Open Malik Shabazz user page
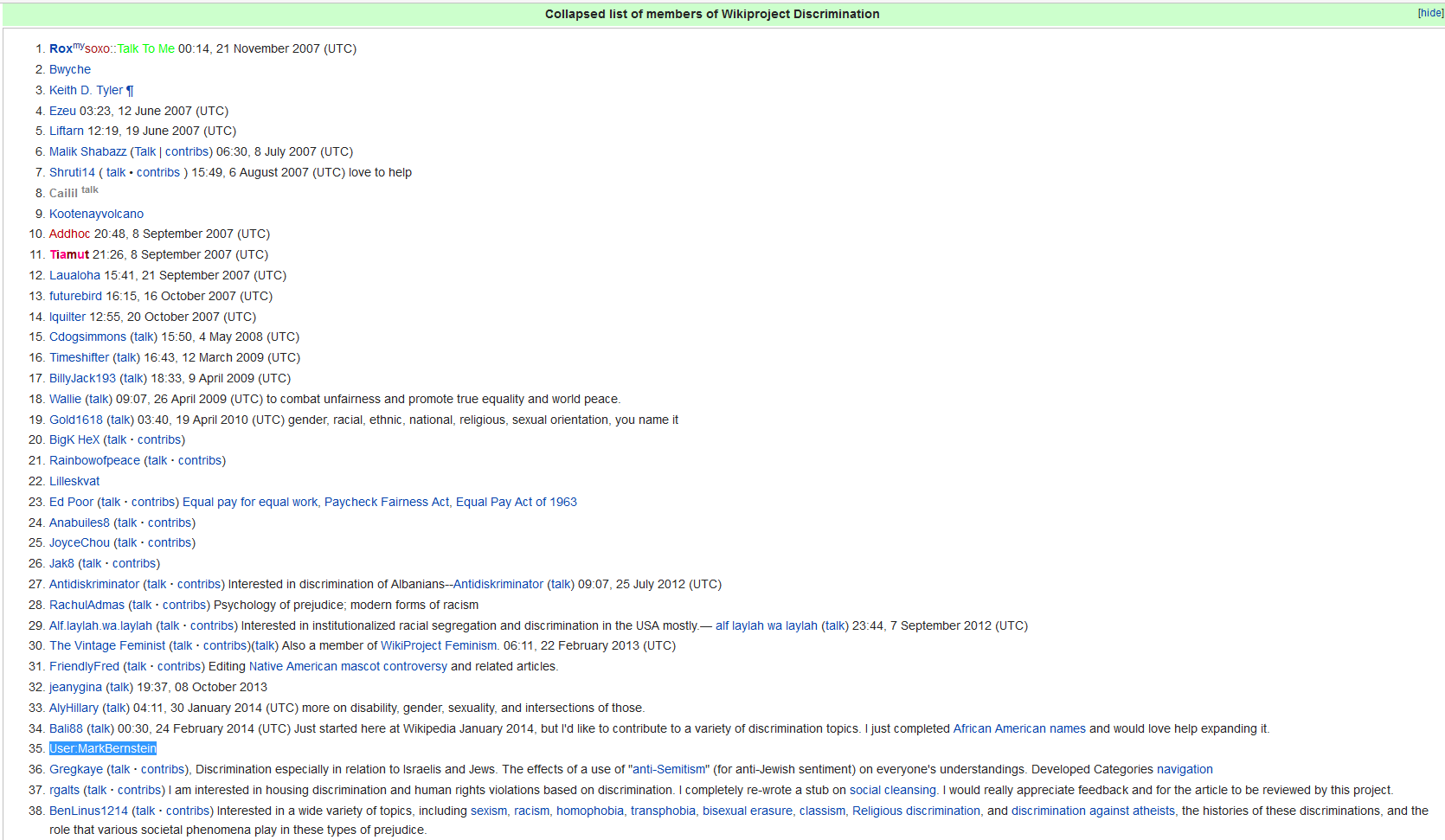1445x840 pixels. tap(87, 151)
